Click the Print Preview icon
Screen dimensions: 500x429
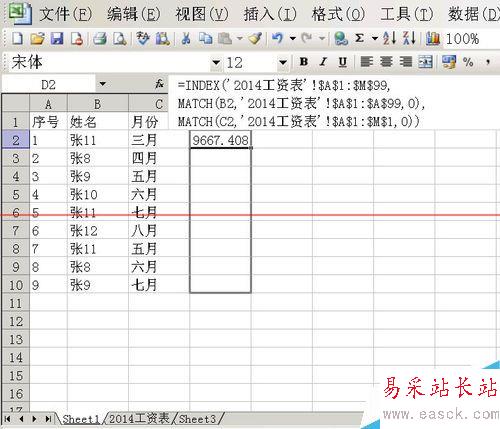point(120,39)
